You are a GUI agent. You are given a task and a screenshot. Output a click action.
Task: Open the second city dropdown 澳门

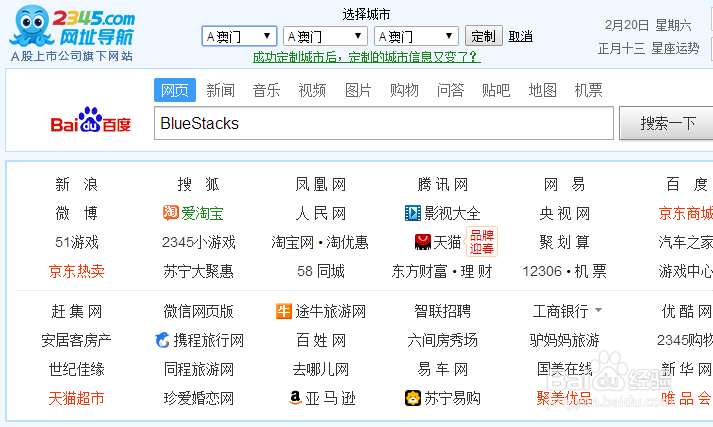[x=325, y=36]
